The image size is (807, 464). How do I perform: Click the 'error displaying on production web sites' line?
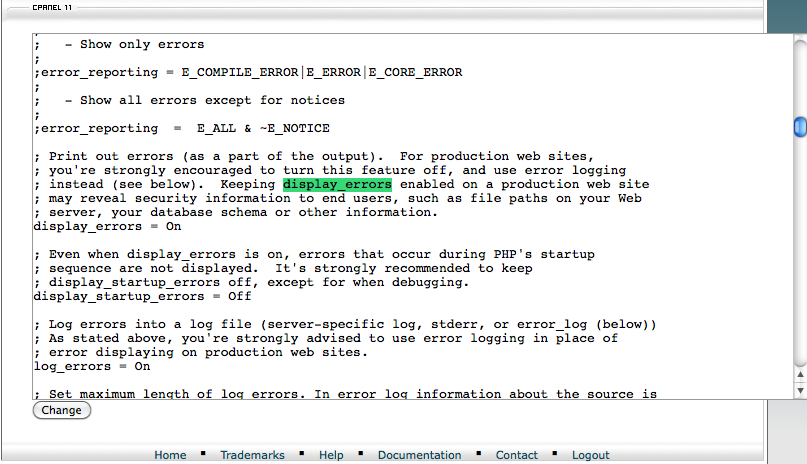pos(201,352)
